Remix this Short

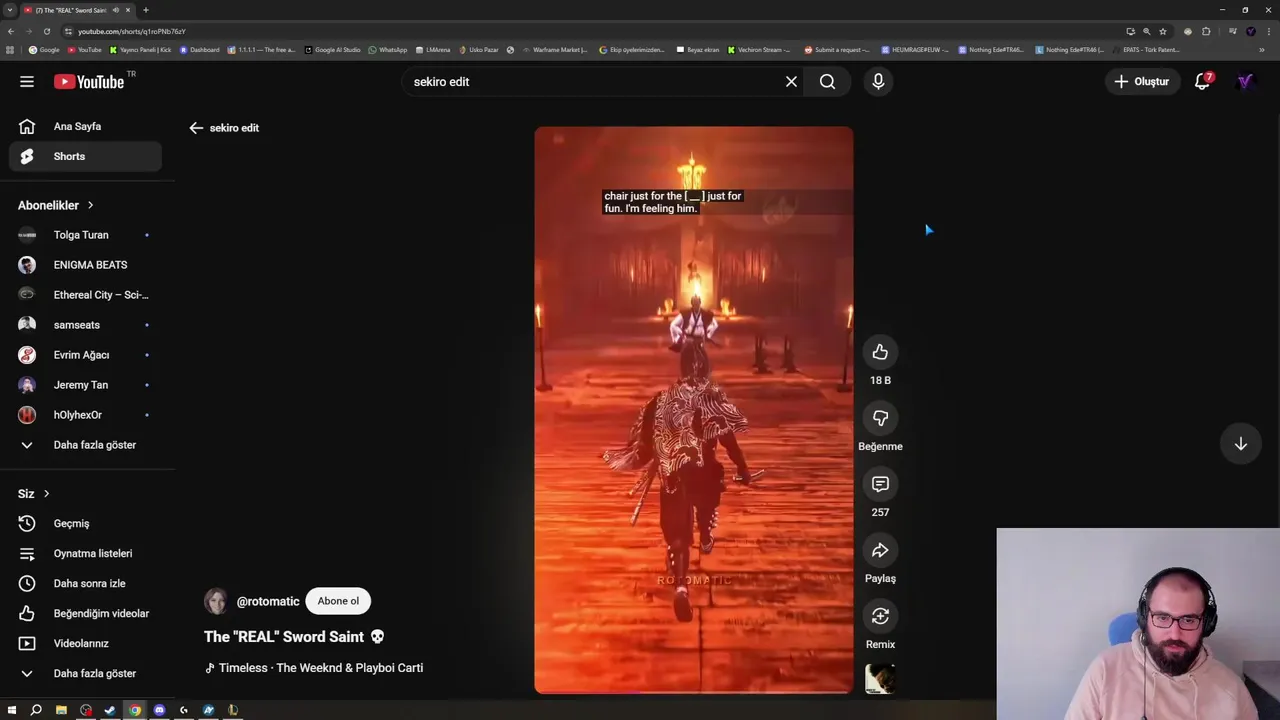[x=880, y=616]
